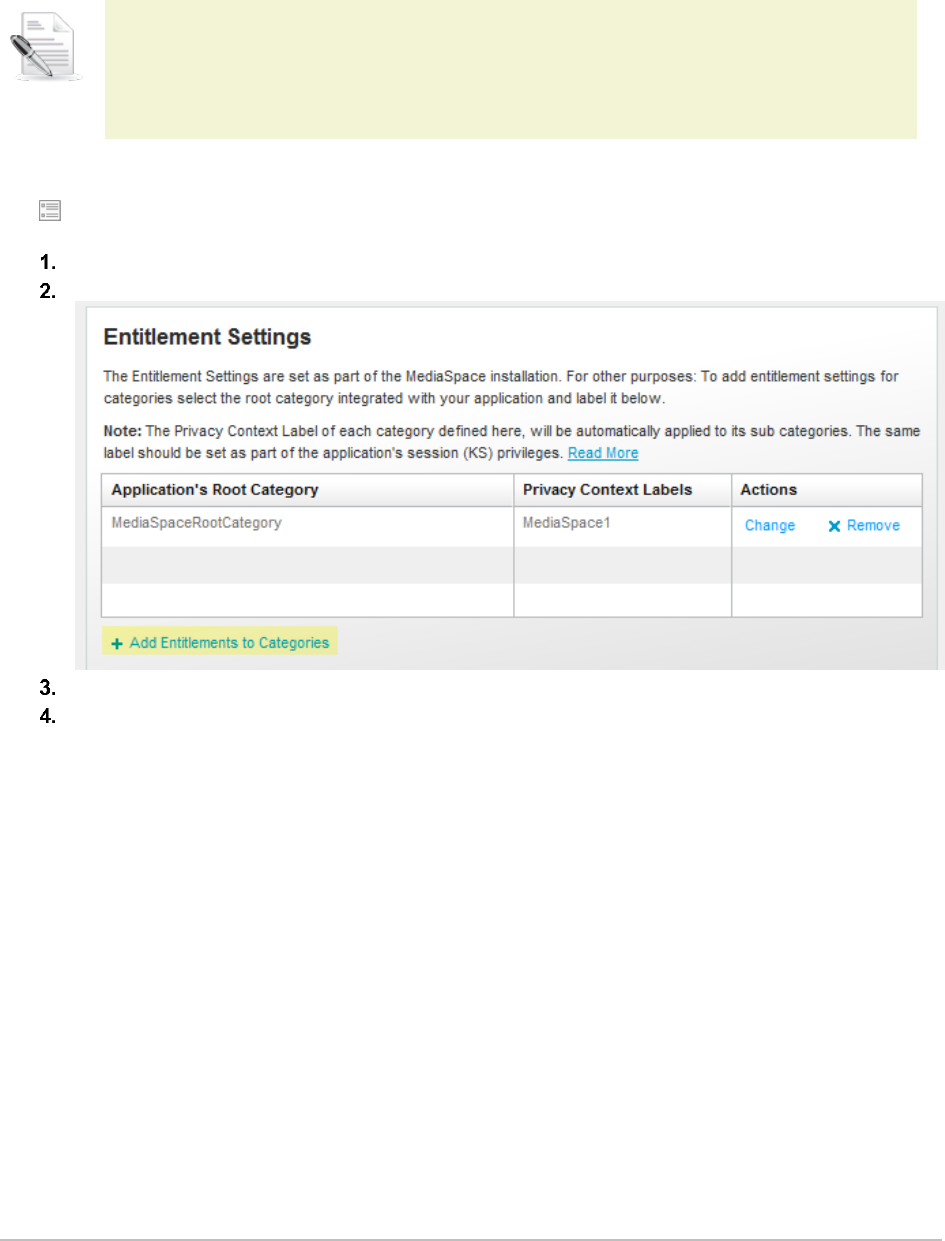Click the plus icon before Add Entitlements
The image size is (945, 1241).
pyautogui.click(x=117, y=644)
